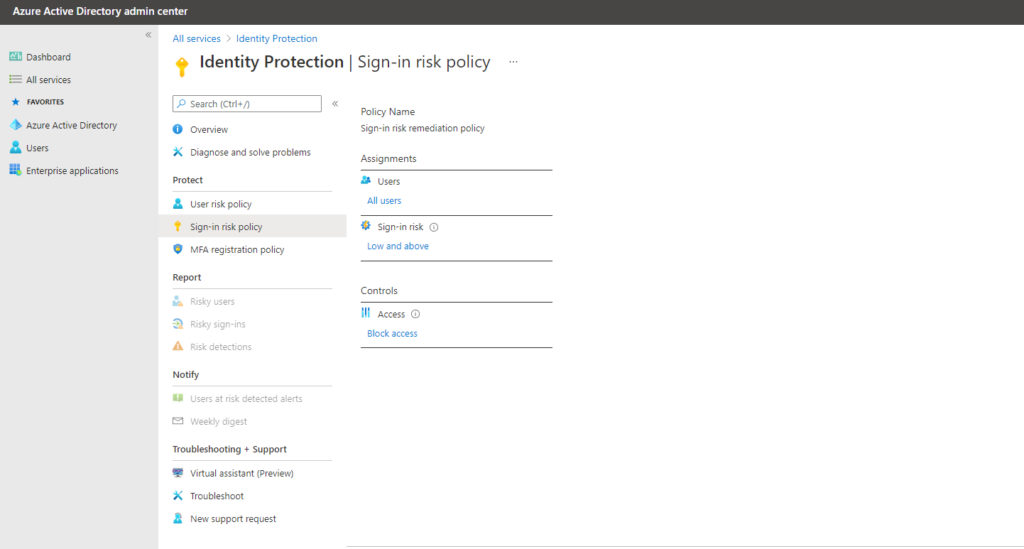Click the Low and above risk link
Viewport: 1024px width, 549px height.
398,246
